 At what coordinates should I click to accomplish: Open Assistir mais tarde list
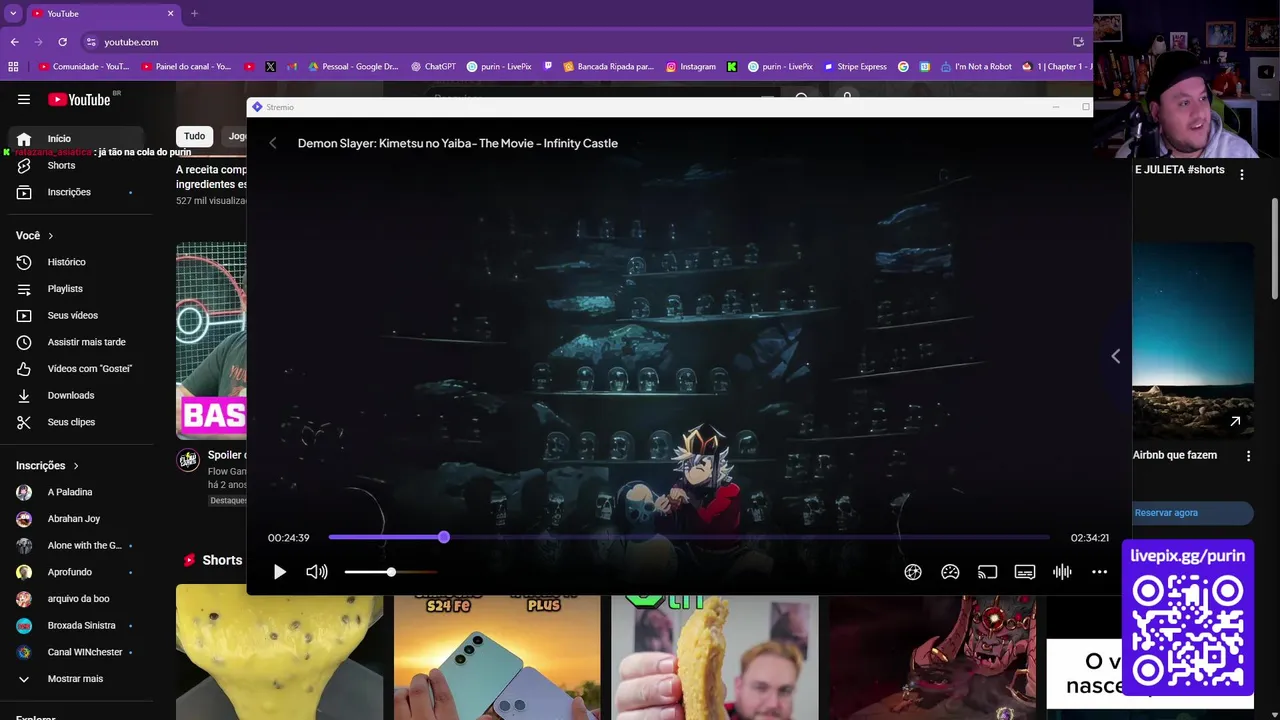click(75, 342)
